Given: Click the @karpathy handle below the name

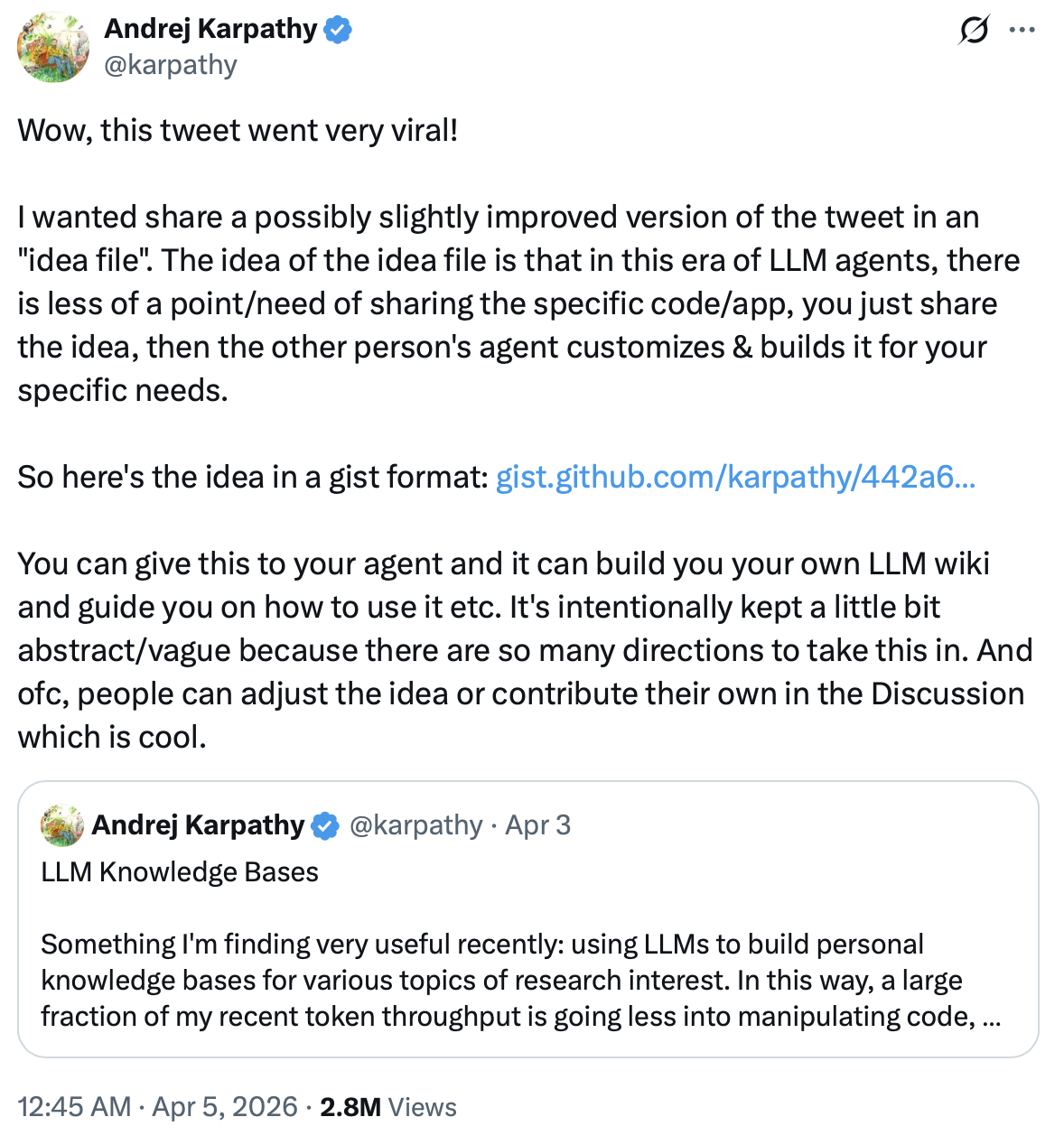Looking at the screenshot, I should coord(171,63).
